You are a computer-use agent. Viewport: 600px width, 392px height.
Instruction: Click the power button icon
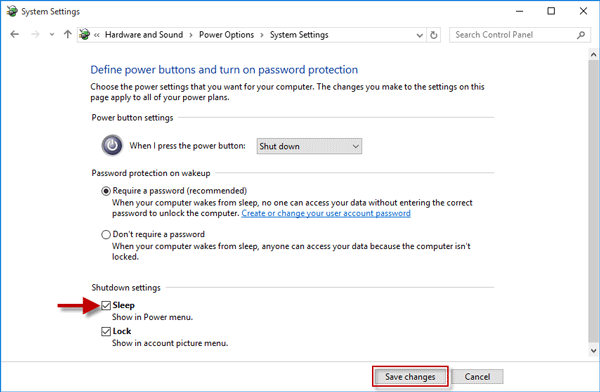[112, 145]
